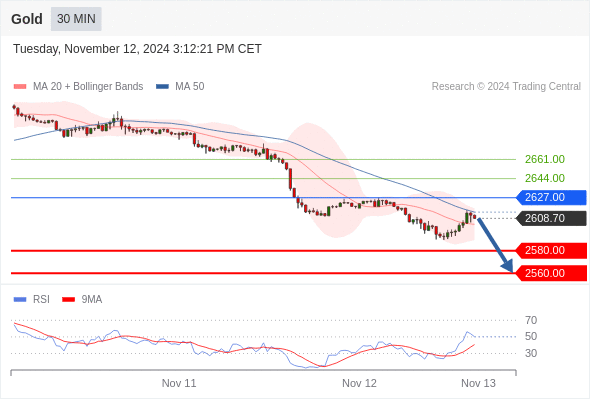
Task: Select the 2560.00 red target tag
Action: 551,273
